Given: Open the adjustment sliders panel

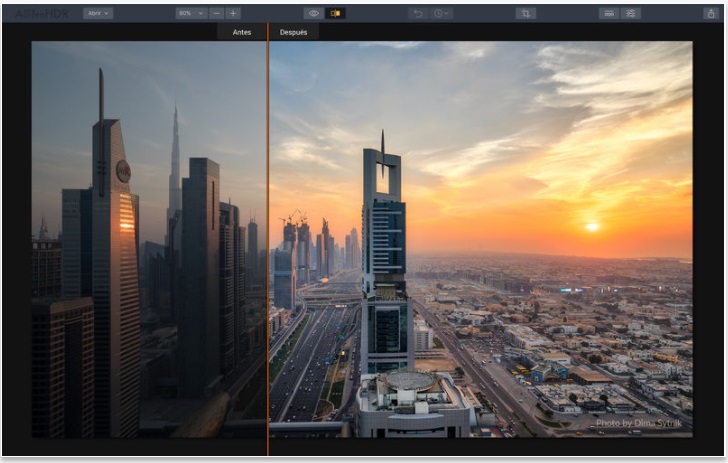Looking at the screenshot, I should pyautogui.click(x=630, y=13).
